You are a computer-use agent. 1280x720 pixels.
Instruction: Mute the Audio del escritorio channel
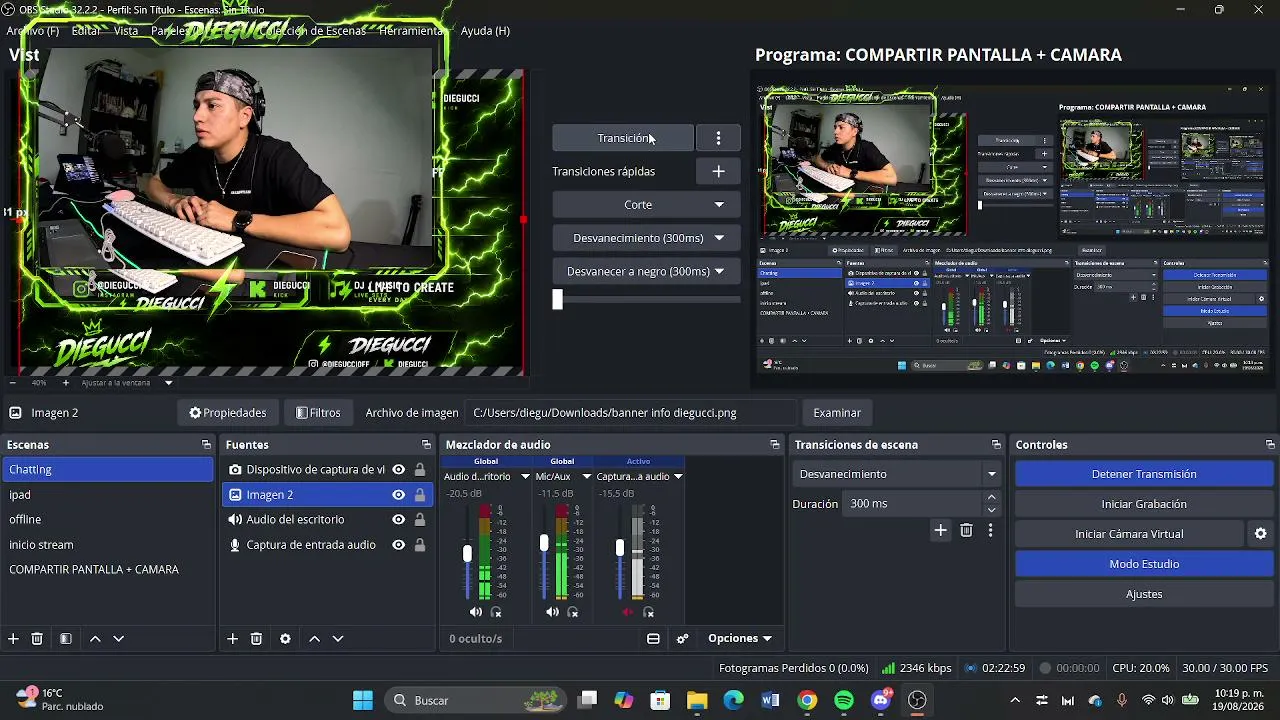click(476, 612)
